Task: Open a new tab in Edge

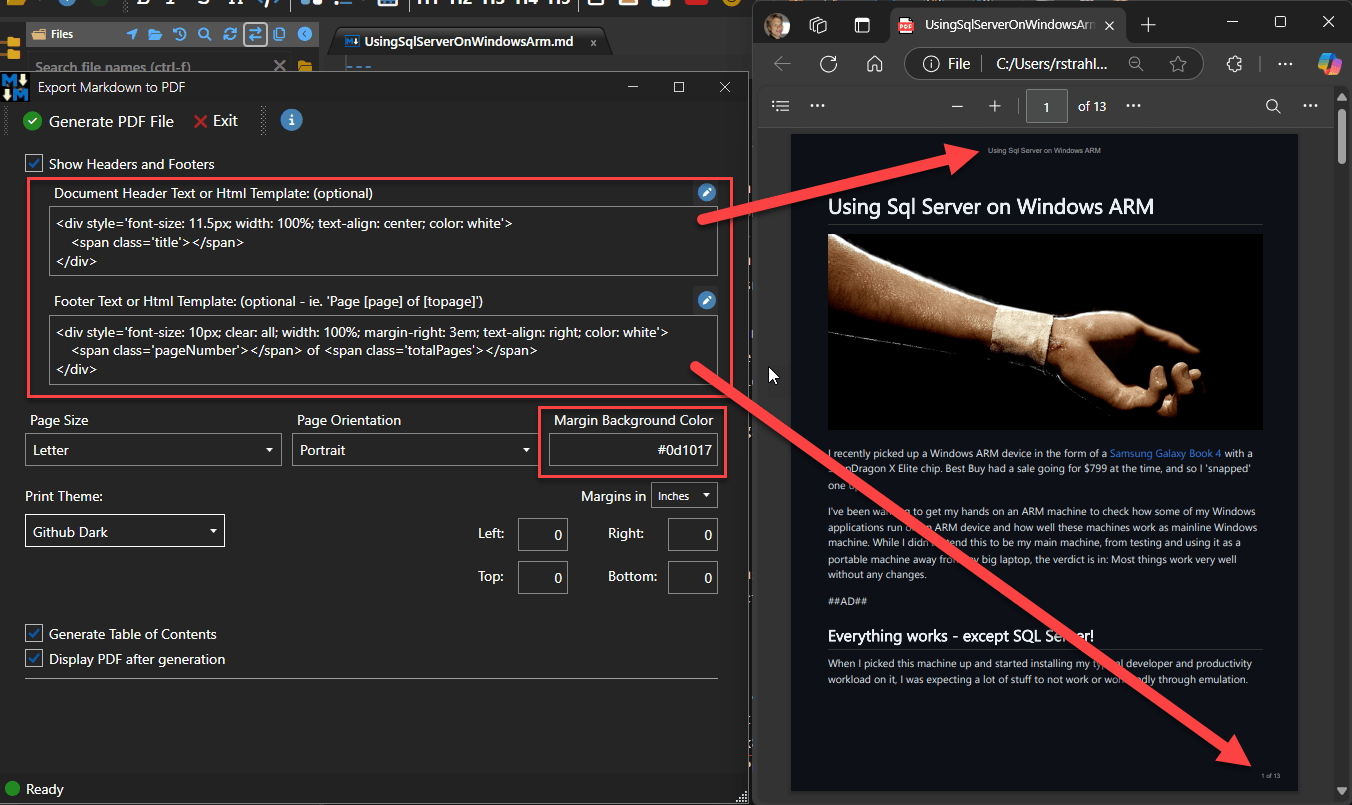Action: pyautogui.click(x=1148, y=24)
